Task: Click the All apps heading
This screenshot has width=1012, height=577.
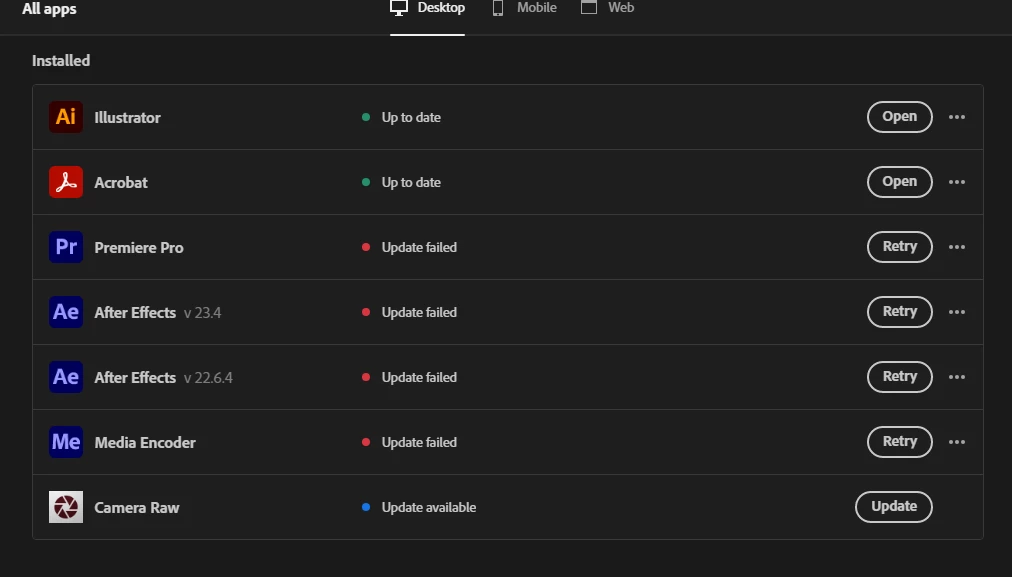Action: click(x=49, y=9)
